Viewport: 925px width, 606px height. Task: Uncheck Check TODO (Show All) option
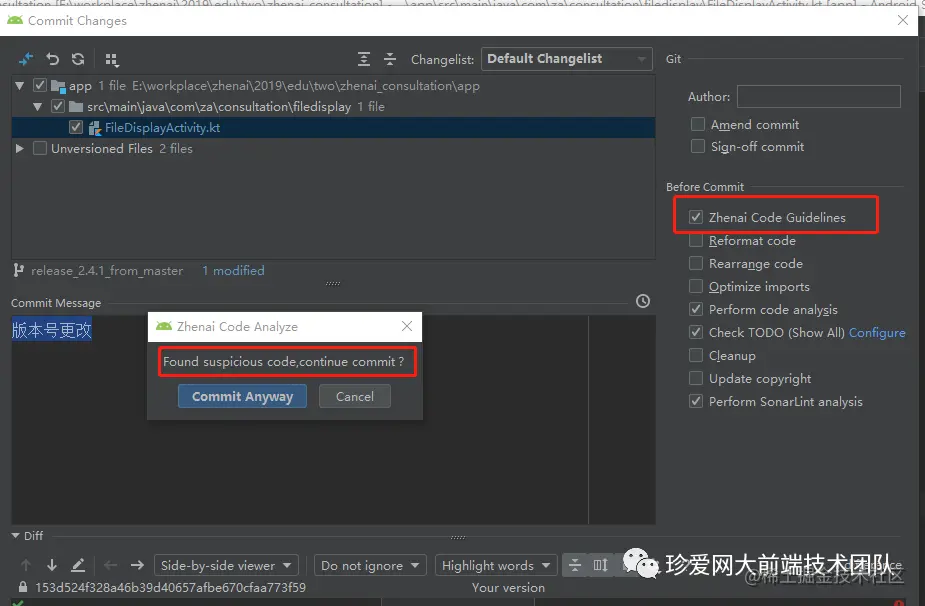[696, 332]
